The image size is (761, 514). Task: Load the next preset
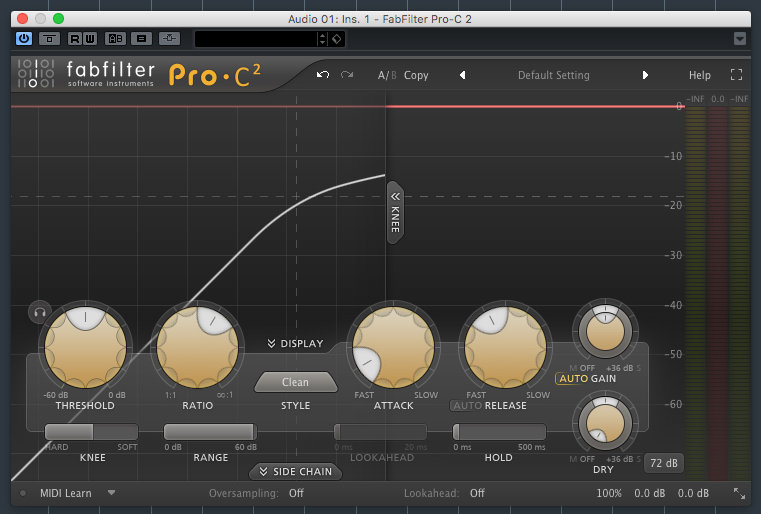coord(645,75)
